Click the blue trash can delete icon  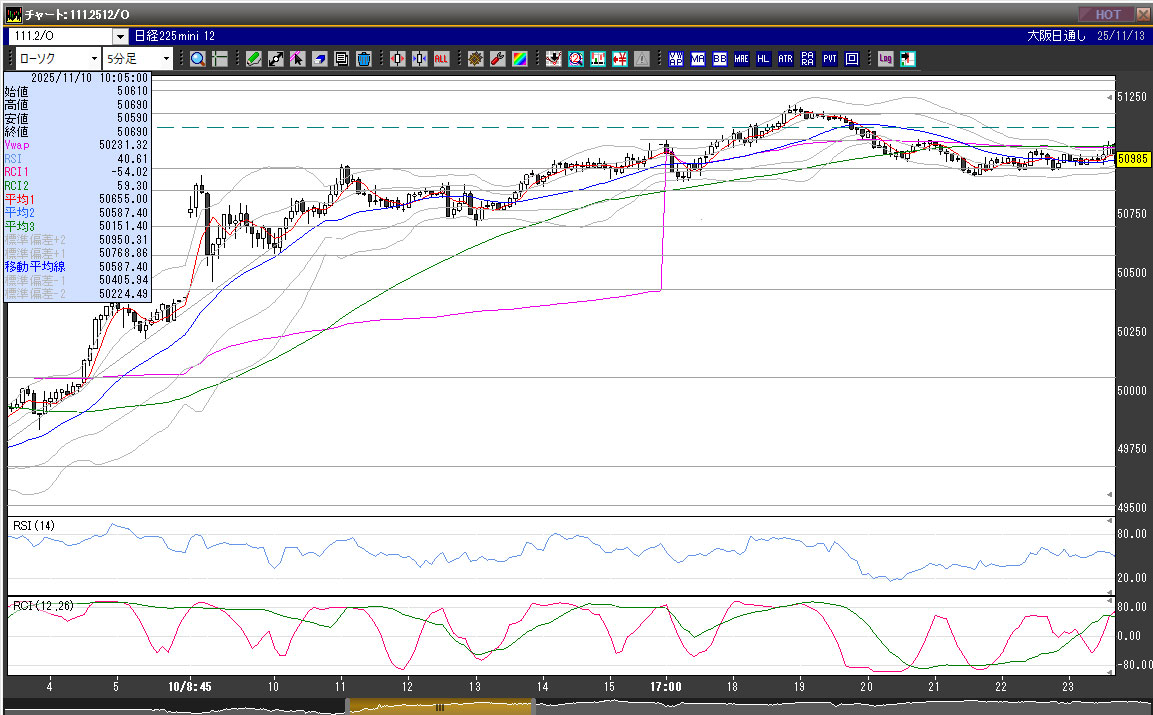[x=364, y=59]
